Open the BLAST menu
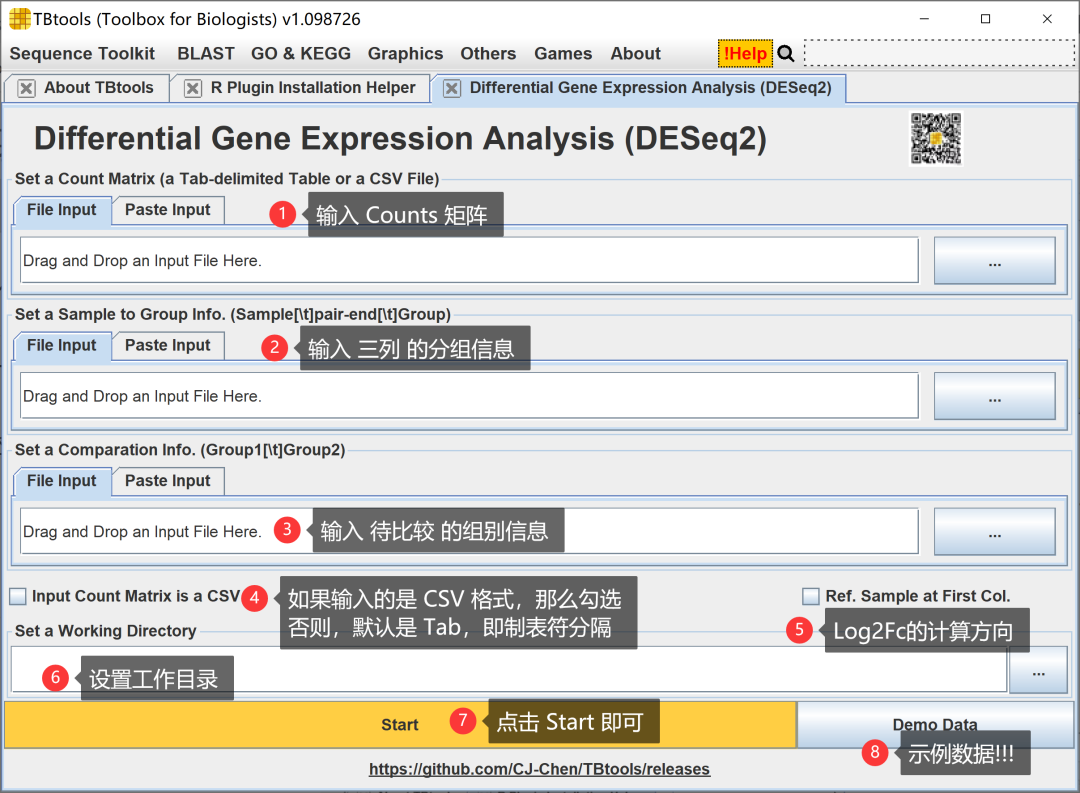This screenshot has width=1080, height=793. pyautogui.click(x=205, y=54)
